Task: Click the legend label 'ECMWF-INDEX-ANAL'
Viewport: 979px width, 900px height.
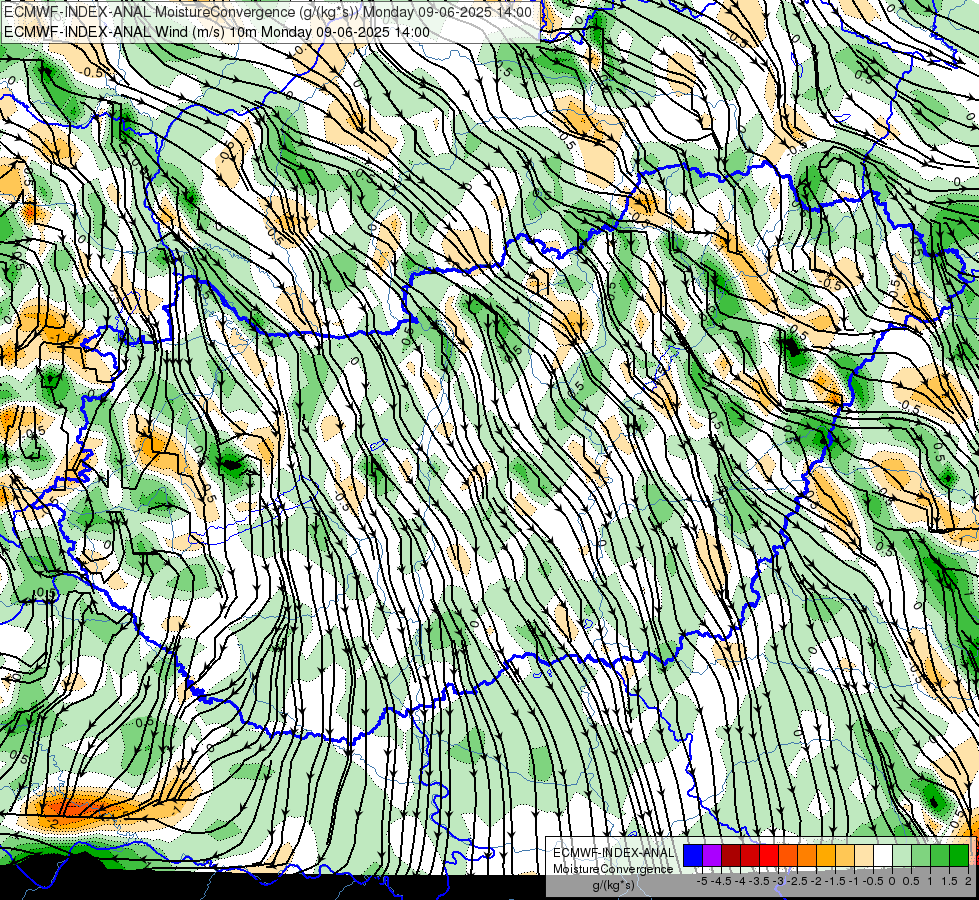Action: point(613,853)
